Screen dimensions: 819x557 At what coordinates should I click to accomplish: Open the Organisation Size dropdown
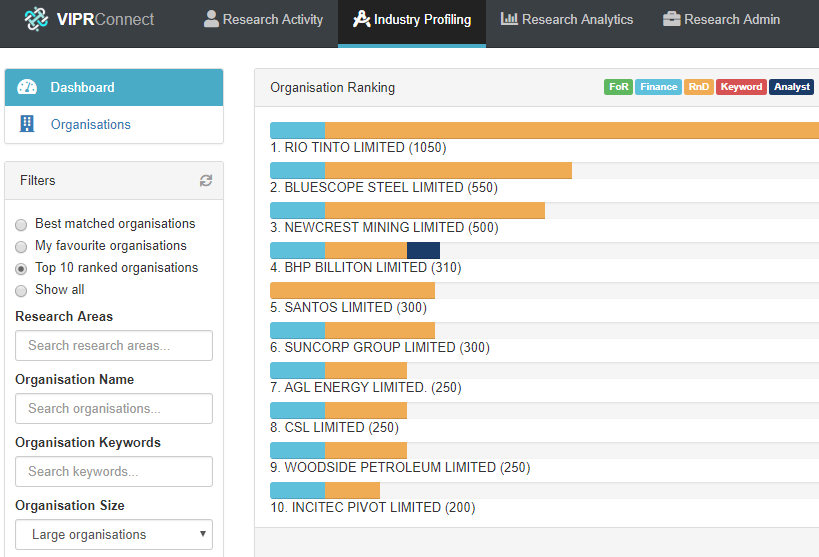(x=114, y=535)
